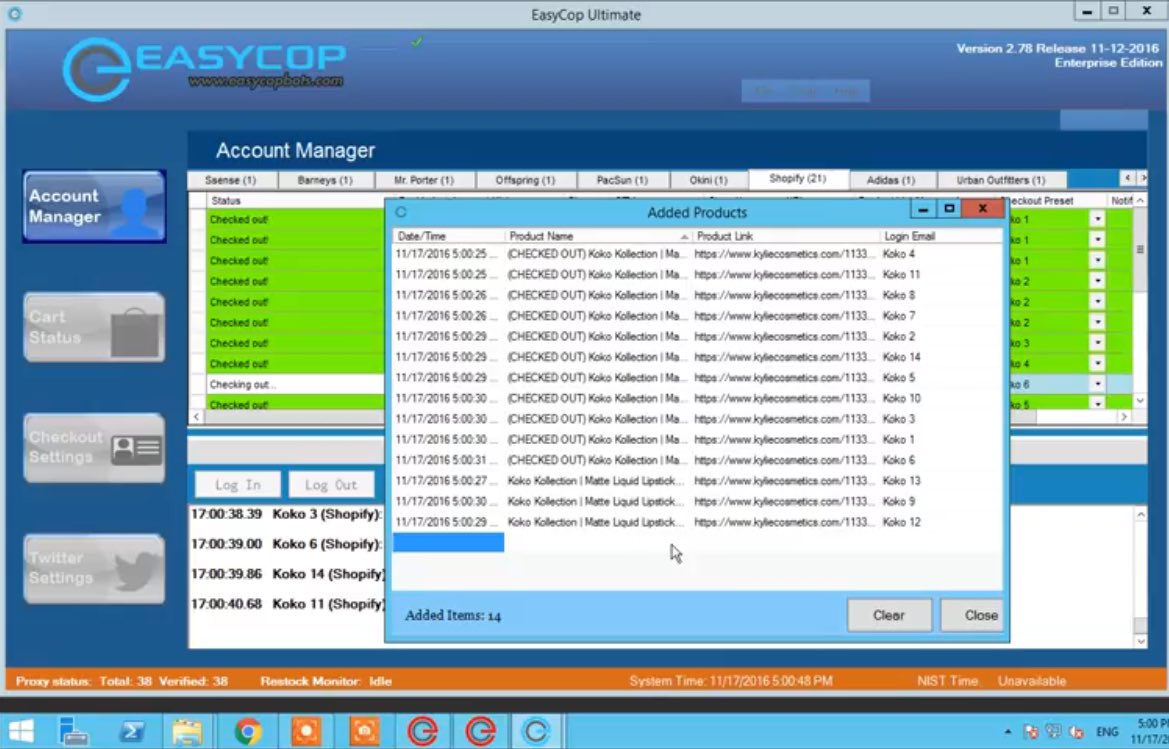
Task: Expand Checkout Preset dropdown for ko 5 row
Action: click(1097, 404)
